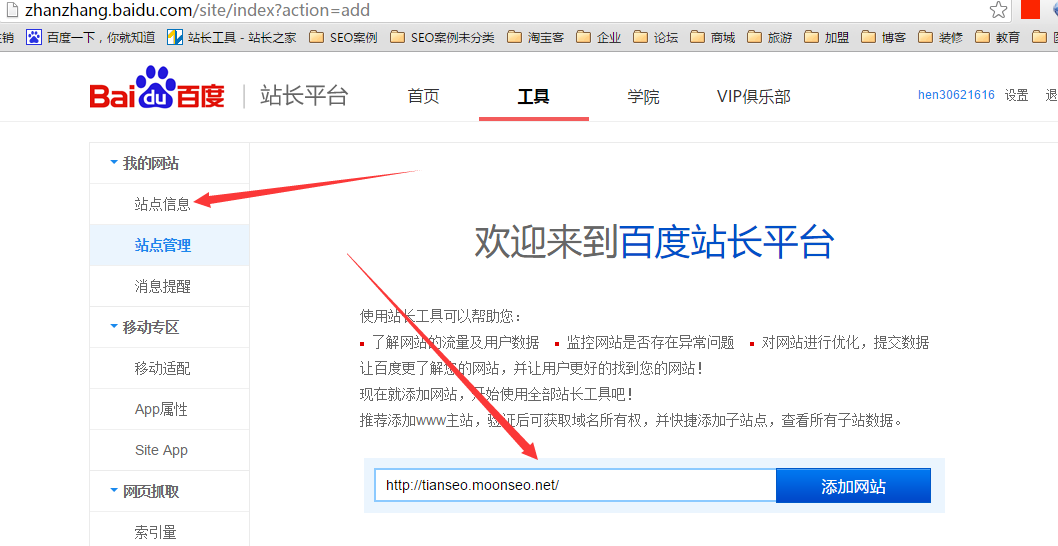Open 移动适配 in sidebar
This screenshot has width=1058, height=546.
point(163,368)
